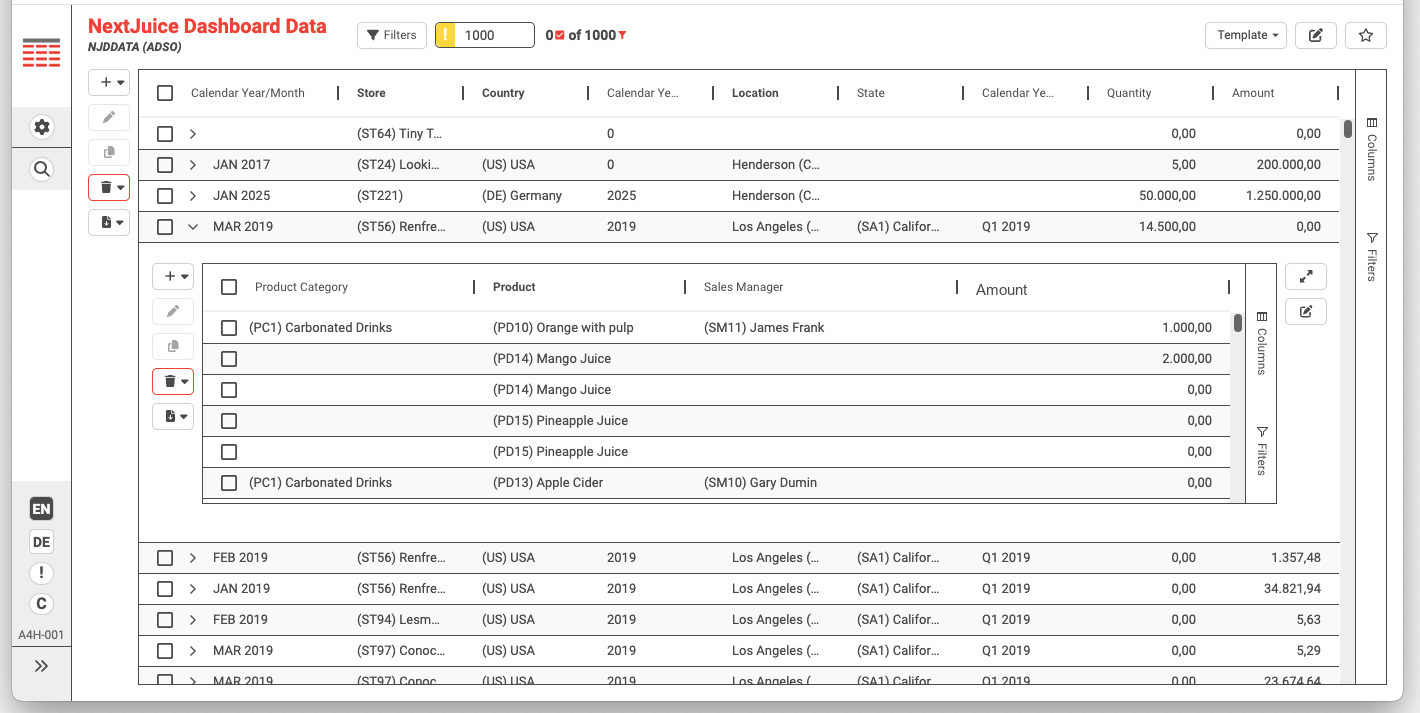Click the C circle icon in sidebar

point(41,604)
